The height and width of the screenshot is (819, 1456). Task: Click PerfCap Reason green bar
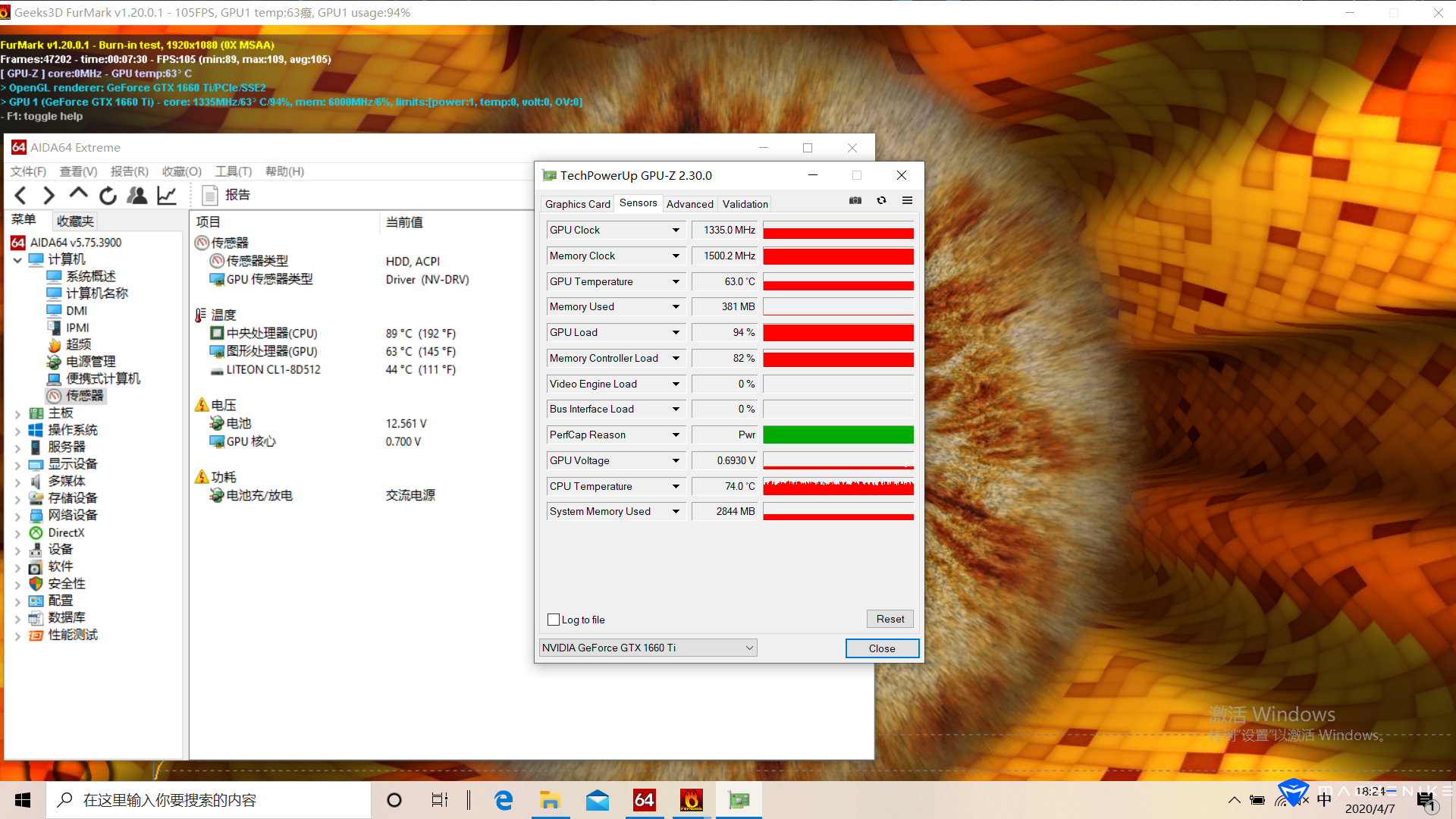838,435
